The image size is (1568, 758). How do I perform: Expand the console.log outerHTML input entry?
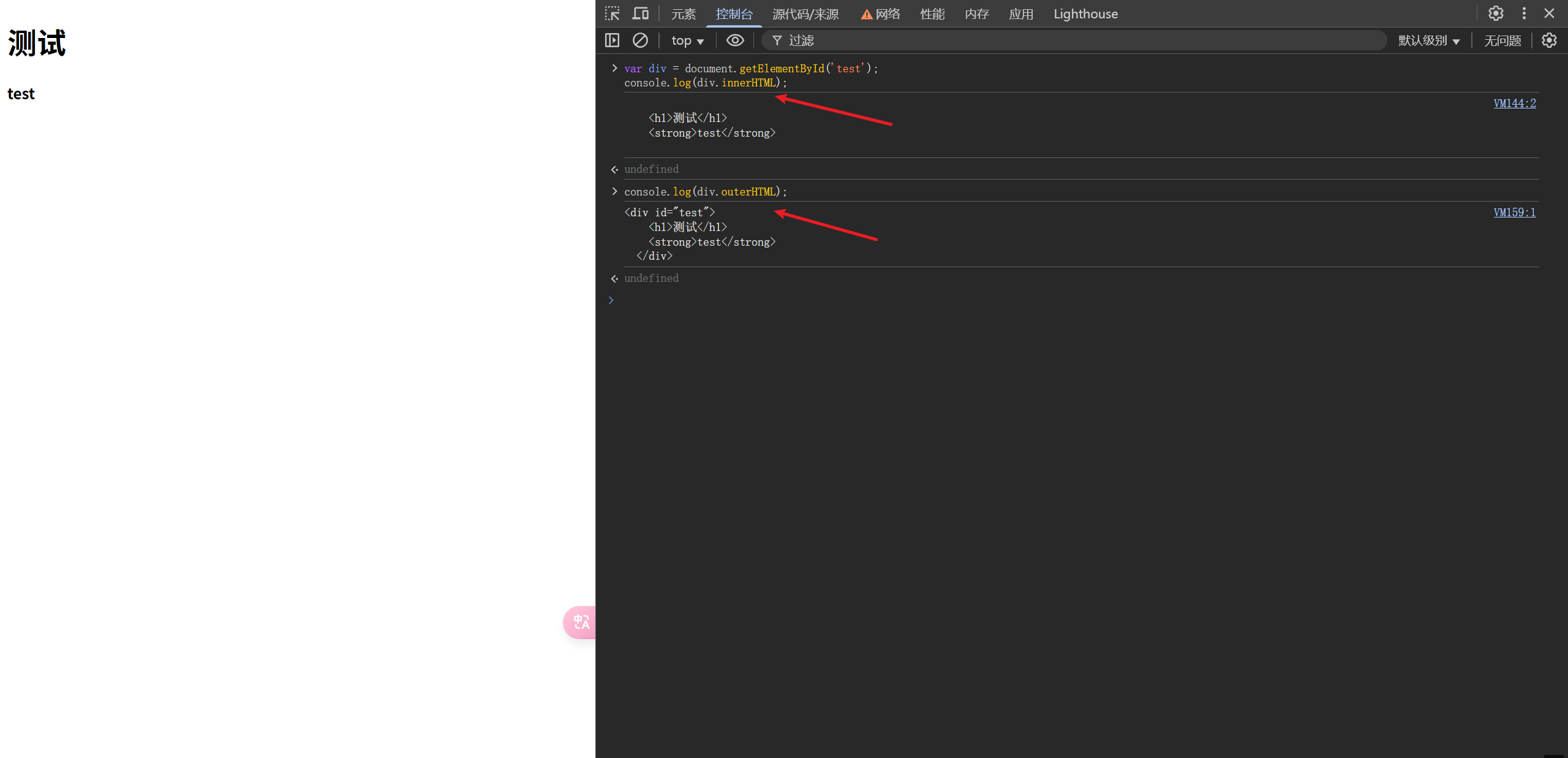point(614,191)
